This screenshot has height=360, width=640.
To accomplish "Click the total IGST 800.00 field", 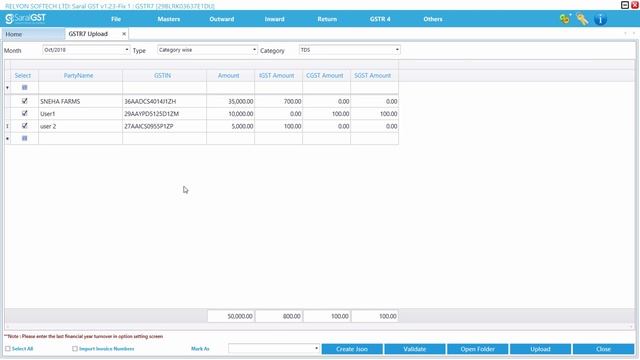I will [279, 316].
